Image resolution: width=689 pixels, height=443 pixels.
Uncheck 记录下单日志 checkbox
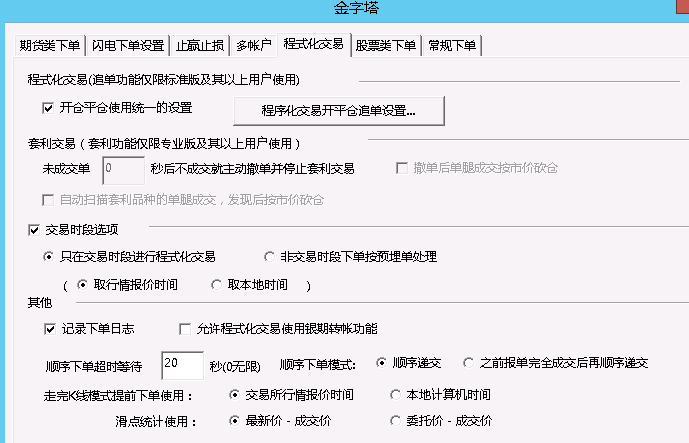(x=50, y=329)
